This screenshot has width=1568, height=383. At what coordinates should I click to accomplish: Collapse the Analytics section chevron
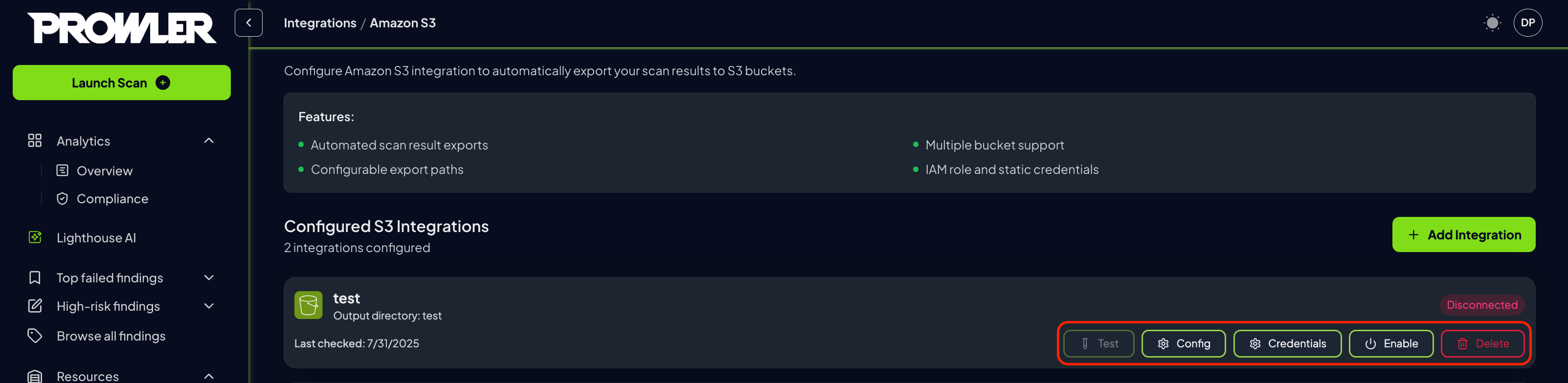(209, 141)
